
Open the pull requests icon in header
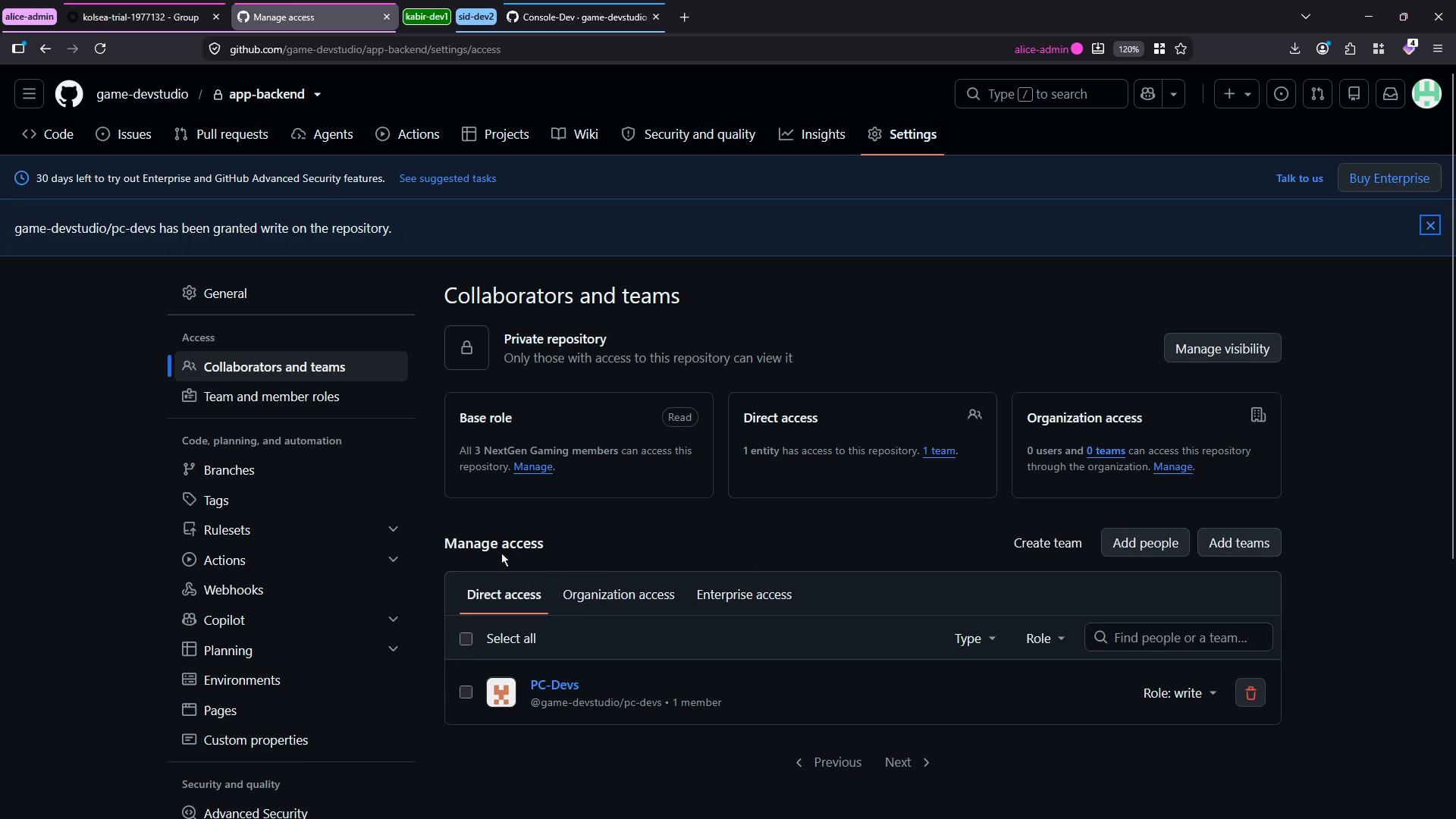tap(1317, 94)
